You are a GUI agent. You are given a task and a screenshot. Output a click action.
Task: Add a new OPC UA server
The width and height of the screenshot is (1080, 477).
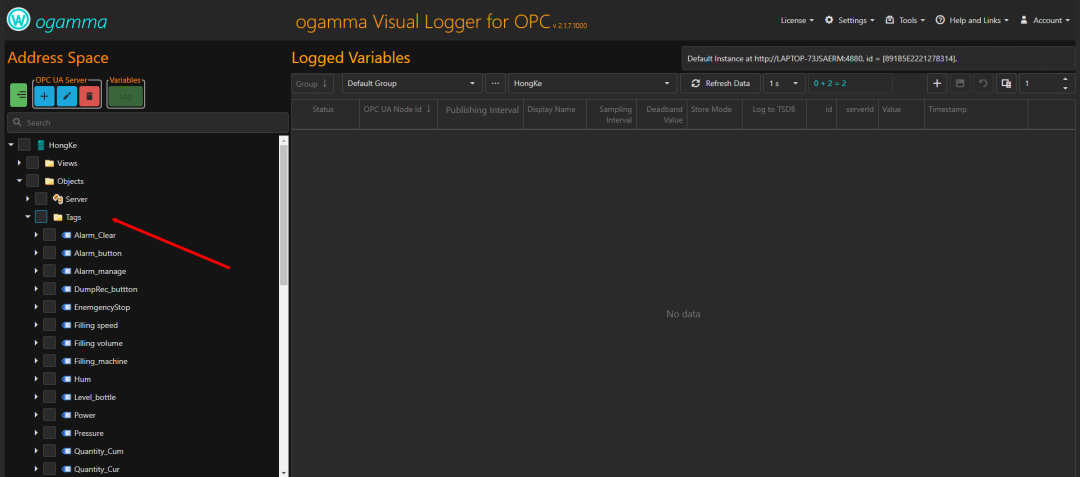(44, 96)
